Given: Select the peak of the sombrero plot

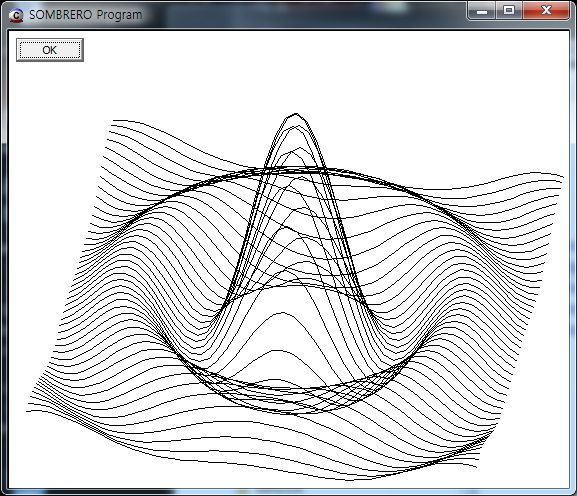Looking at the screenshot, I should (296, 114).
